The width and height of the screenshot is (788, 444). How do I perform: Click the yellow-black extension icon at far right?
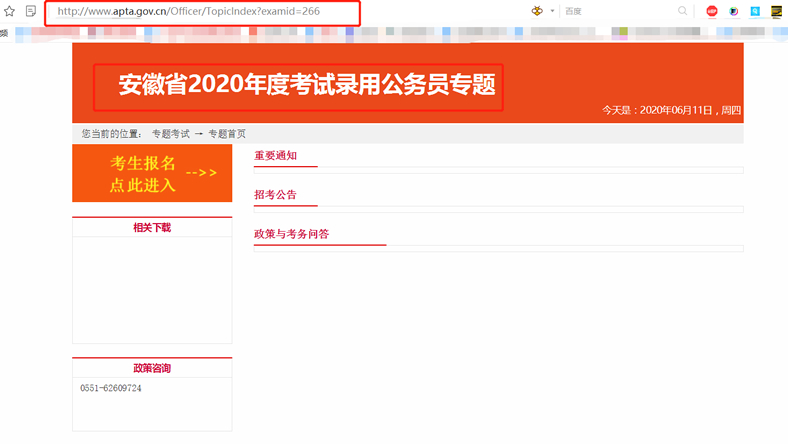coord(776,11)
